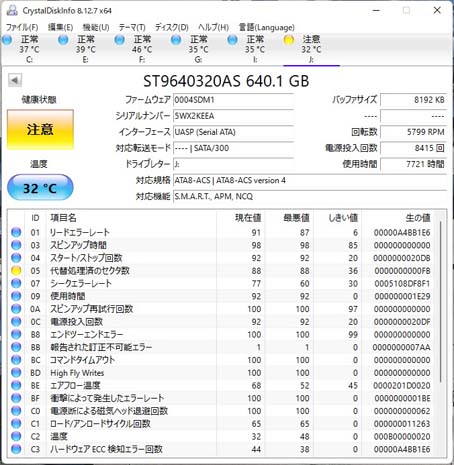Click raw value 0005108DF8F1
Screen dimensions: 454x465
(x=402, y=283)
